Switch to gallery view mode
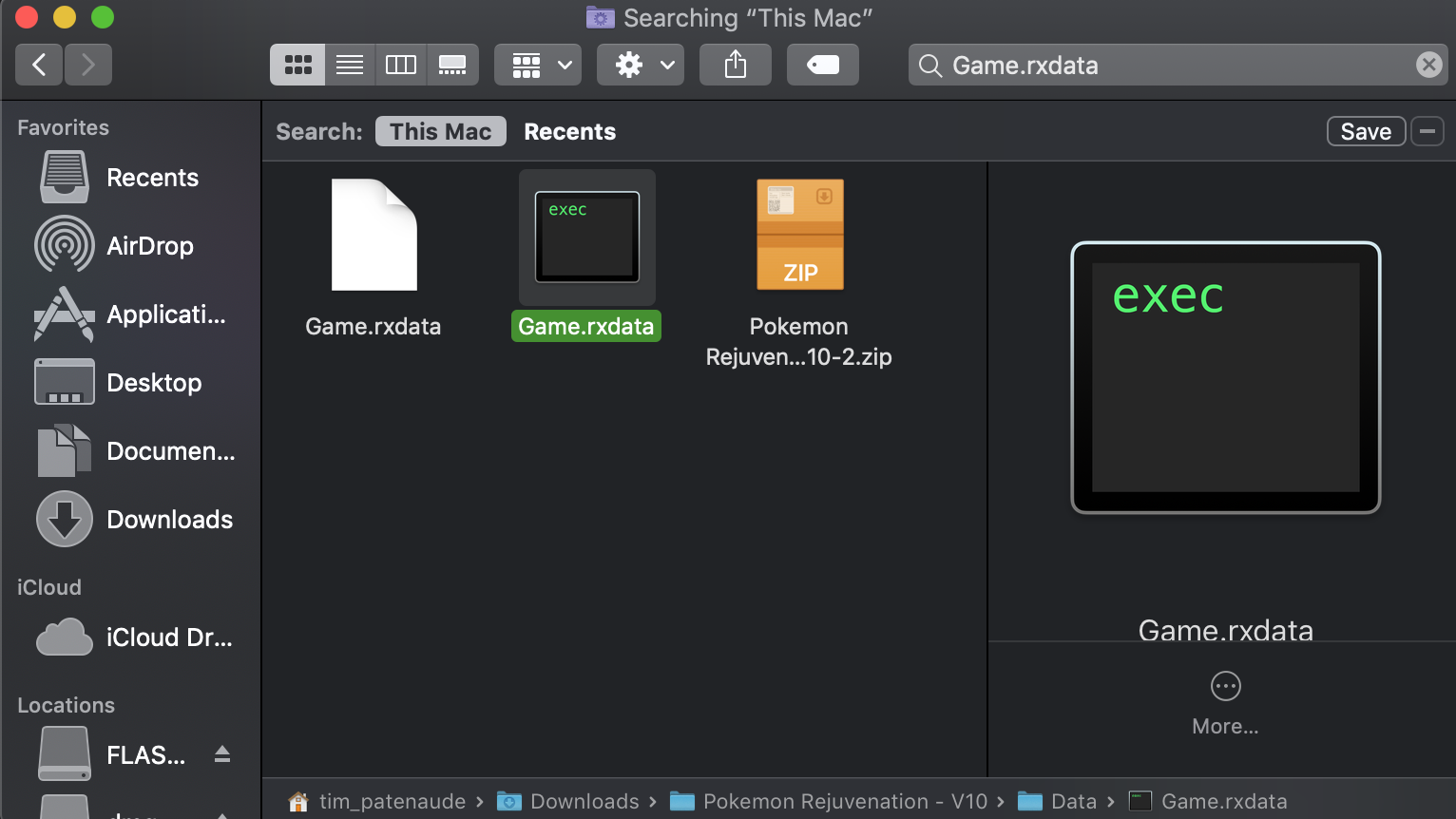 [x=452, y=65]
